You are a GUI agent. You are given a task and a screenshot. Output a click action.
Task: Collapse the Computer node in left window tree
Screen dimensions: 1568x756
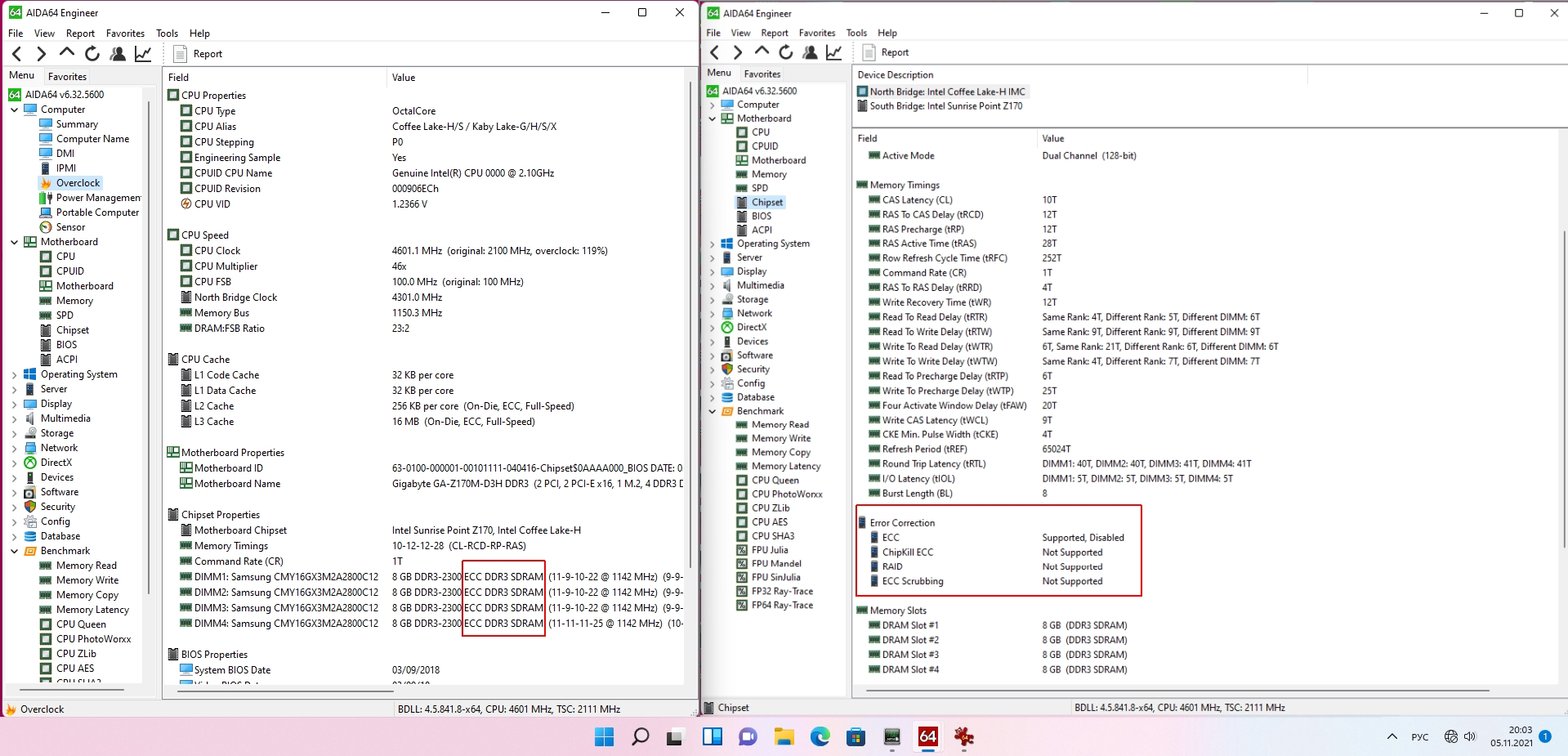[x=15, y=110]
